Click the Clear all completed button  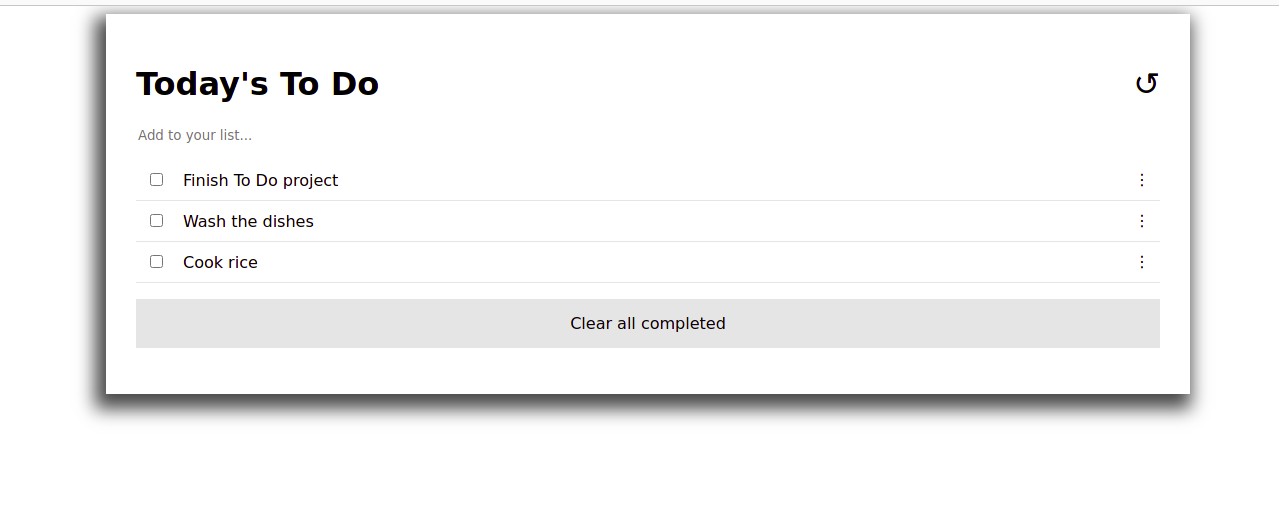click(x=648, y=323)
